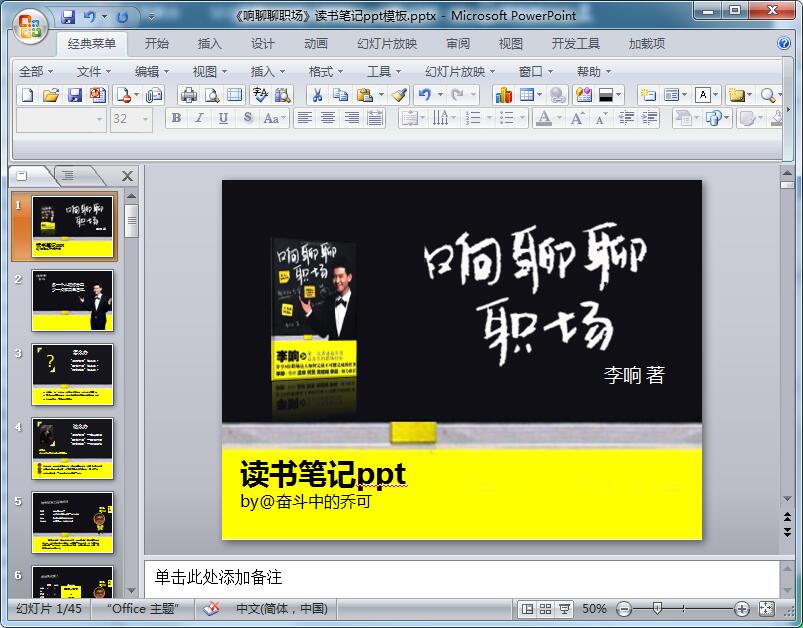Insert a table using the grid icon
This screenshot has width=803, height=628.
click(526, 95)
